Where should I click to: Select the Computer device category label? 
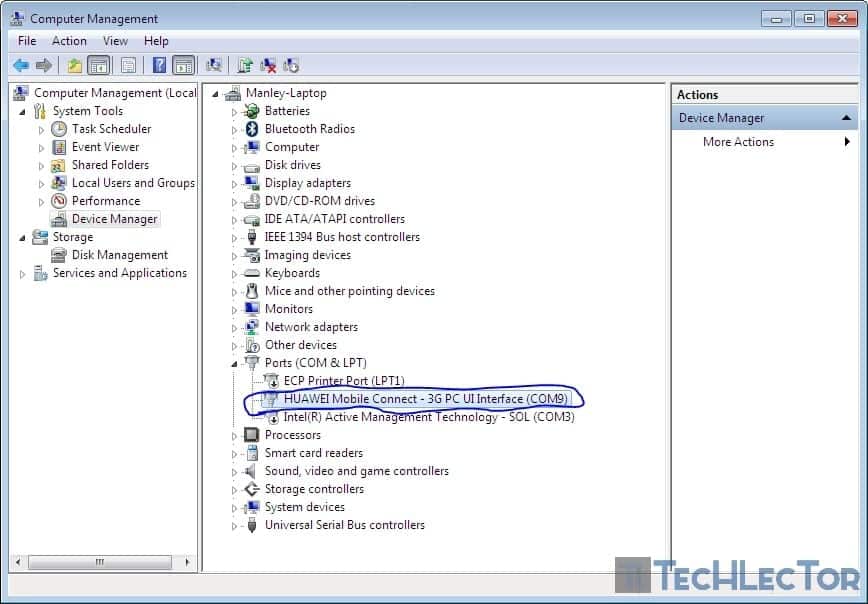tap(292, 147)
